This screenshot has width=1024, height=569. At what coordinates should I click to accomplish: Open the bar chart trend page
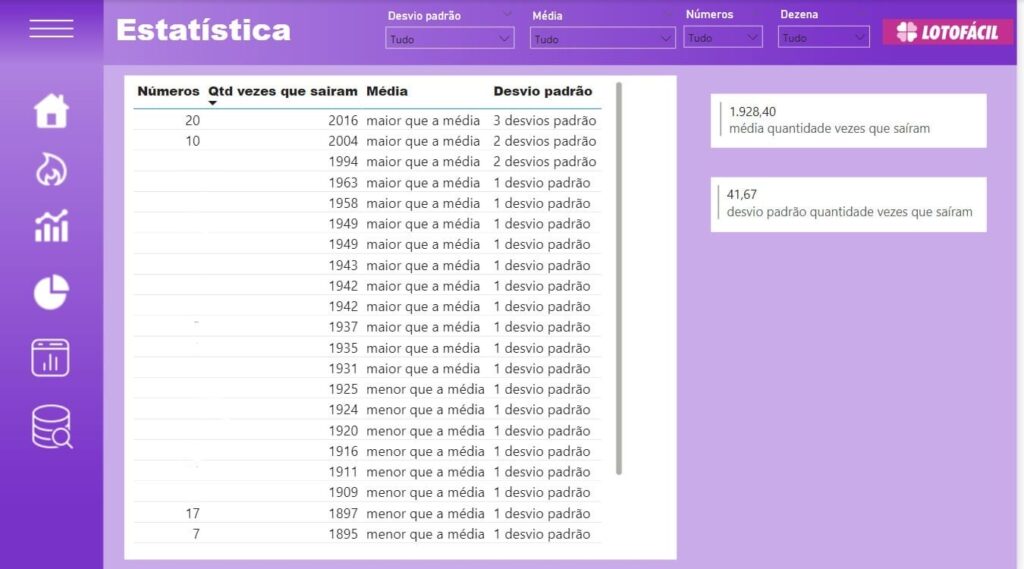point(51,226)
